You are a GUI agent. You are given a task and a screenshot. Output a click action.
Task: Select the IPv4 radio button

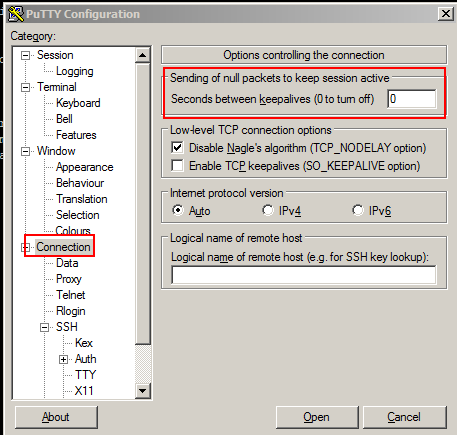pos(268,210)
